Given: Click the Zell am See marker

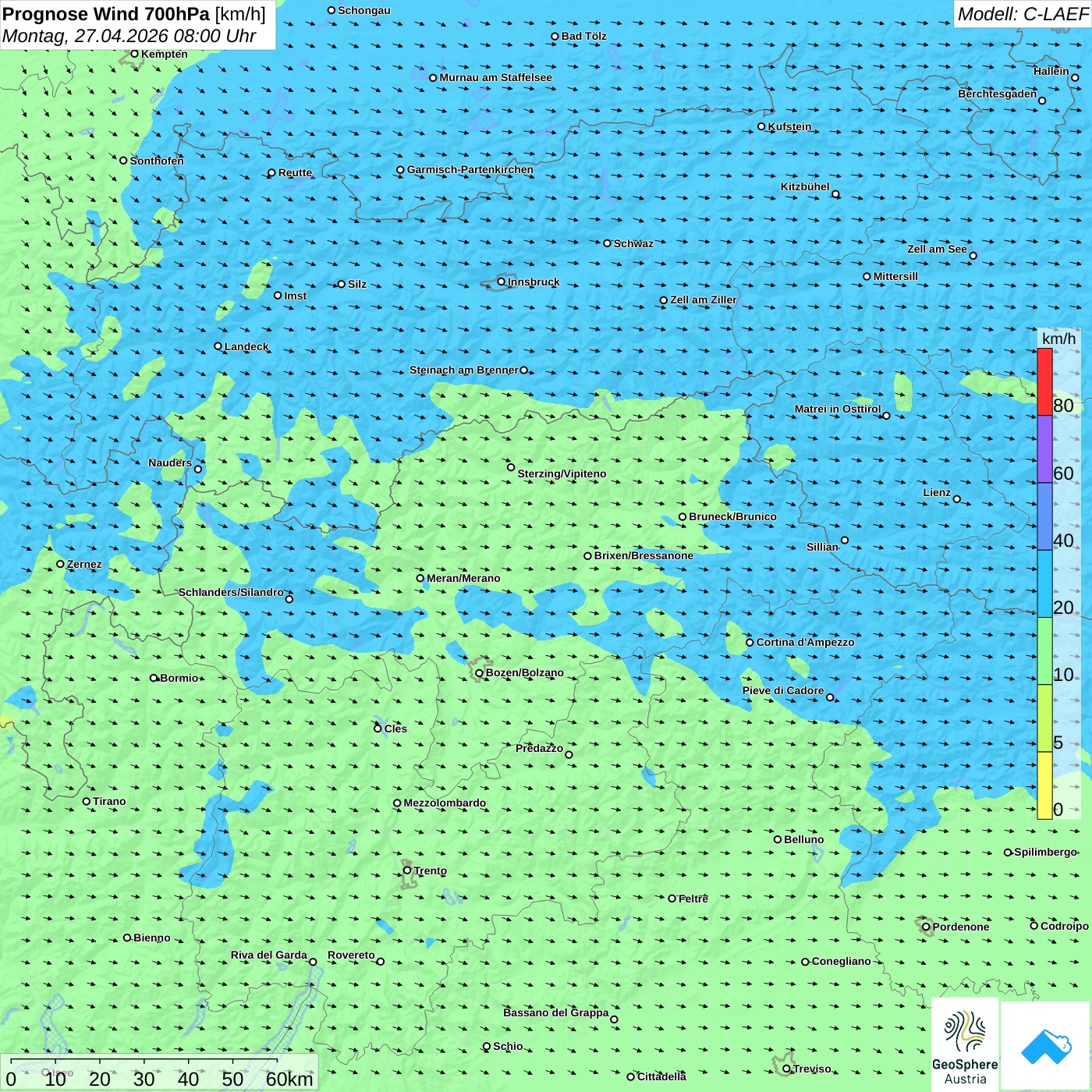Looking at the screenshot, I should click(x=973, y=256).
